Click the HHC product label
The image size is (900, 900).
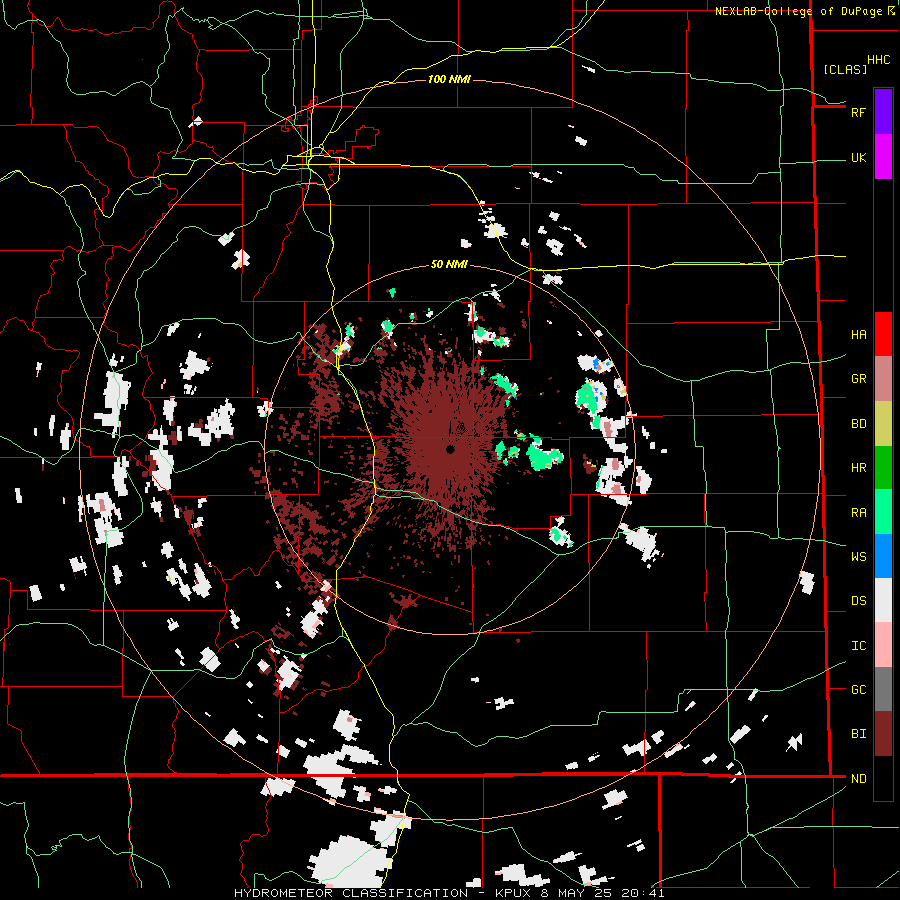pos(879,60)
